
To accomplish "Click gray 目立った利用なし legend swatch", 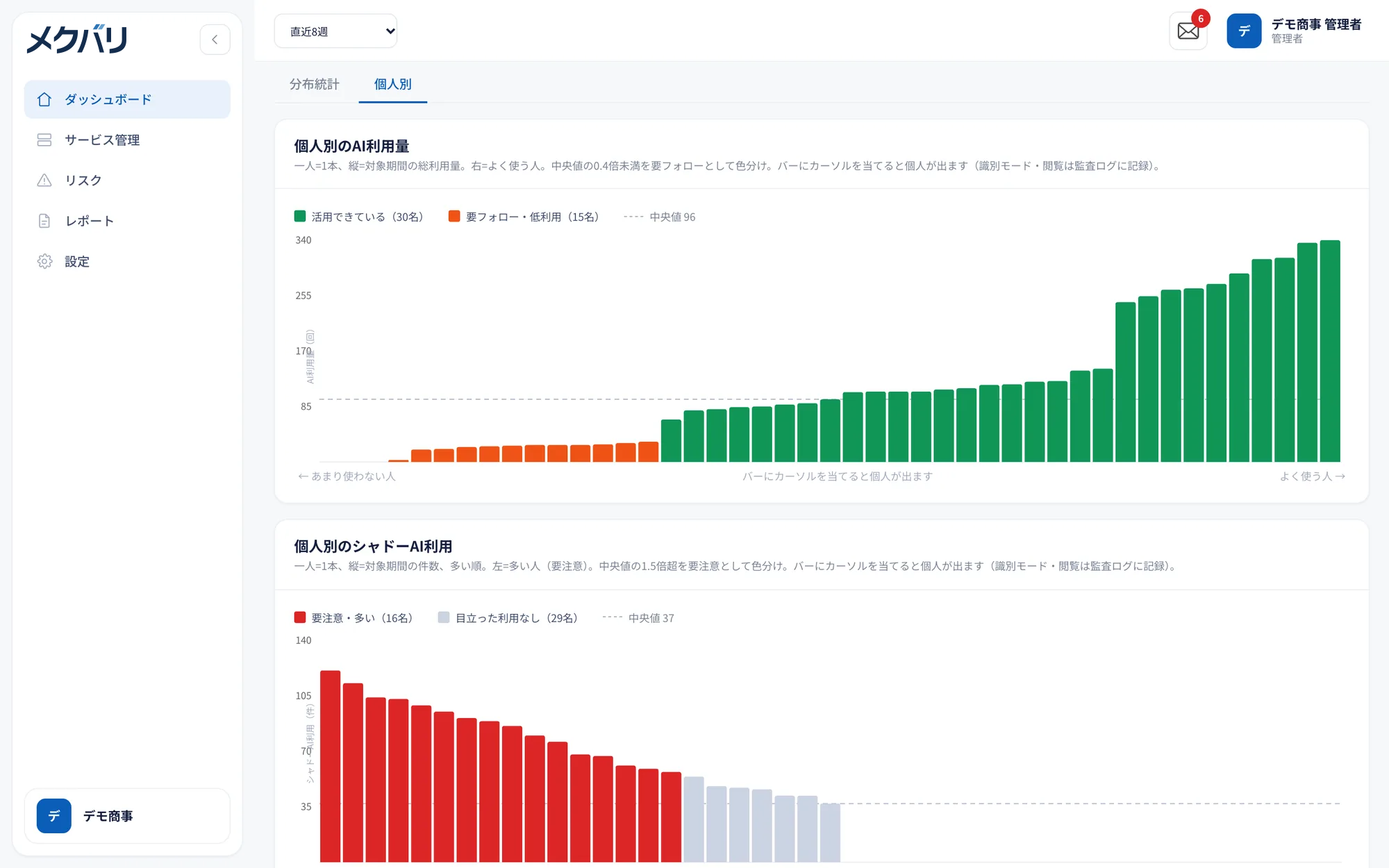I will tap(444, 617).
